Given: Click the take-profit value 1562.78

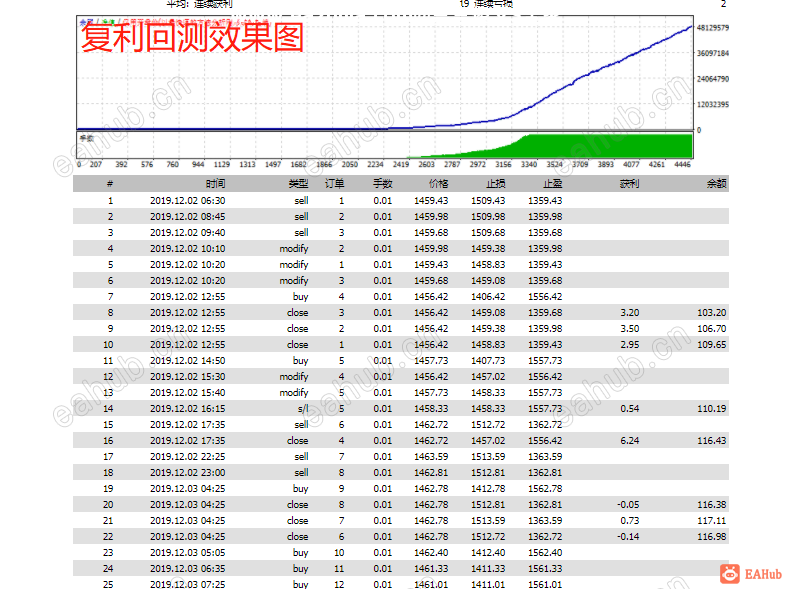Looking at the screenshot, I should click(x=545, y=489).
